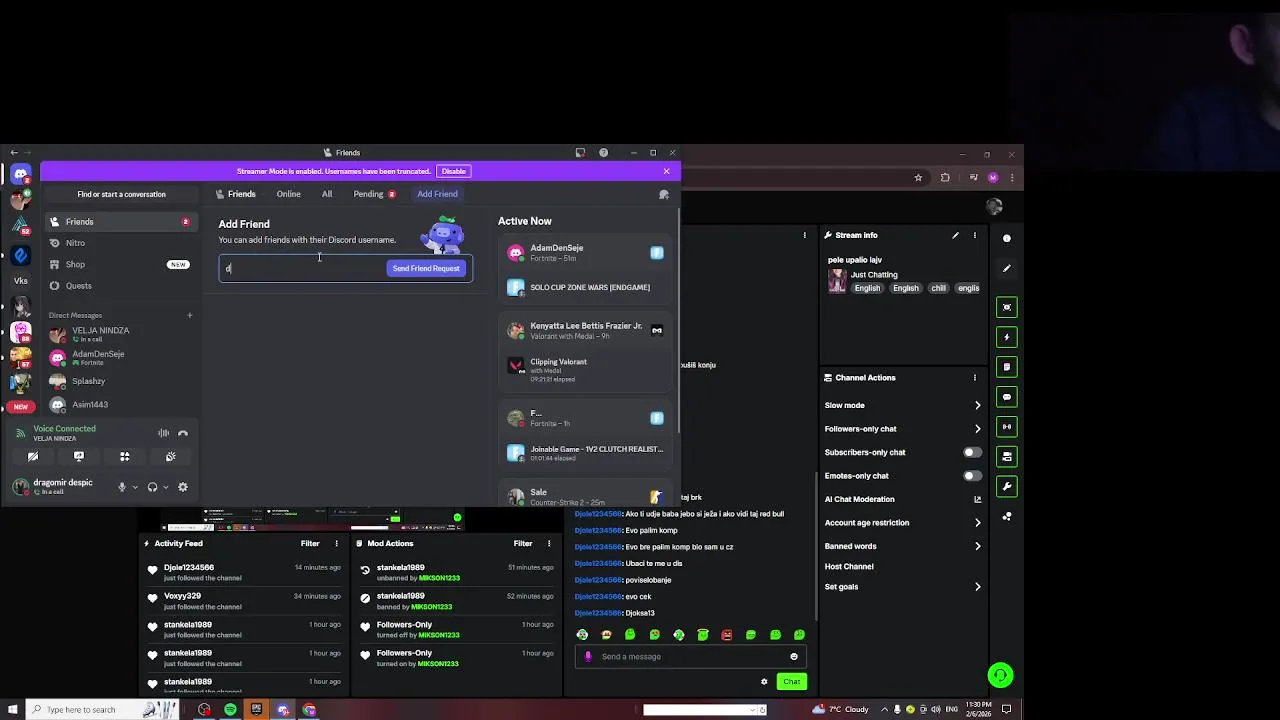
Task: Open Find or start a conversation search
Action: pyautogui.click(x=121, y=194)
